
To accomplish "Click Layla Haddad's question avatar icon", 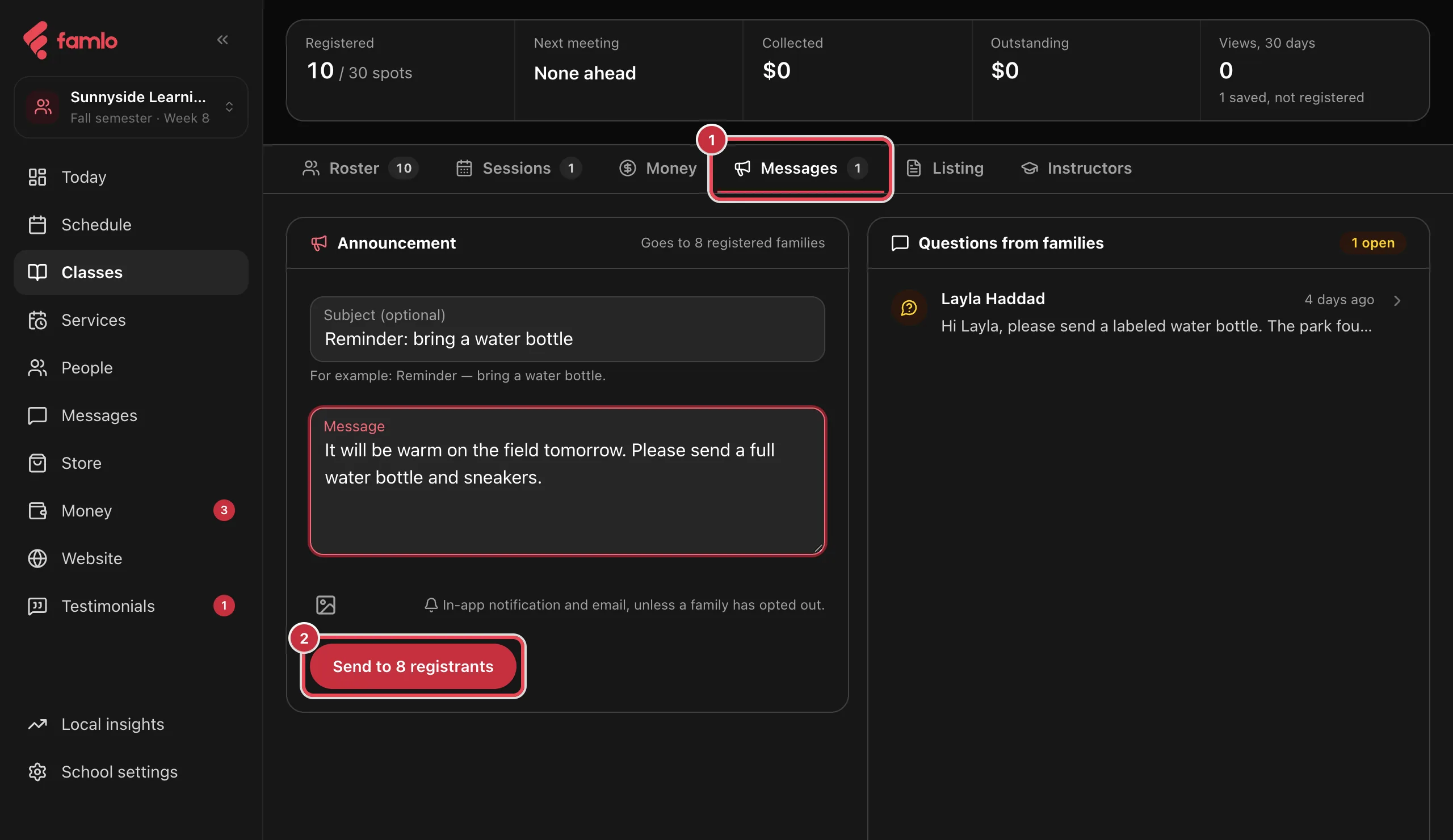I will click(909, 307).
